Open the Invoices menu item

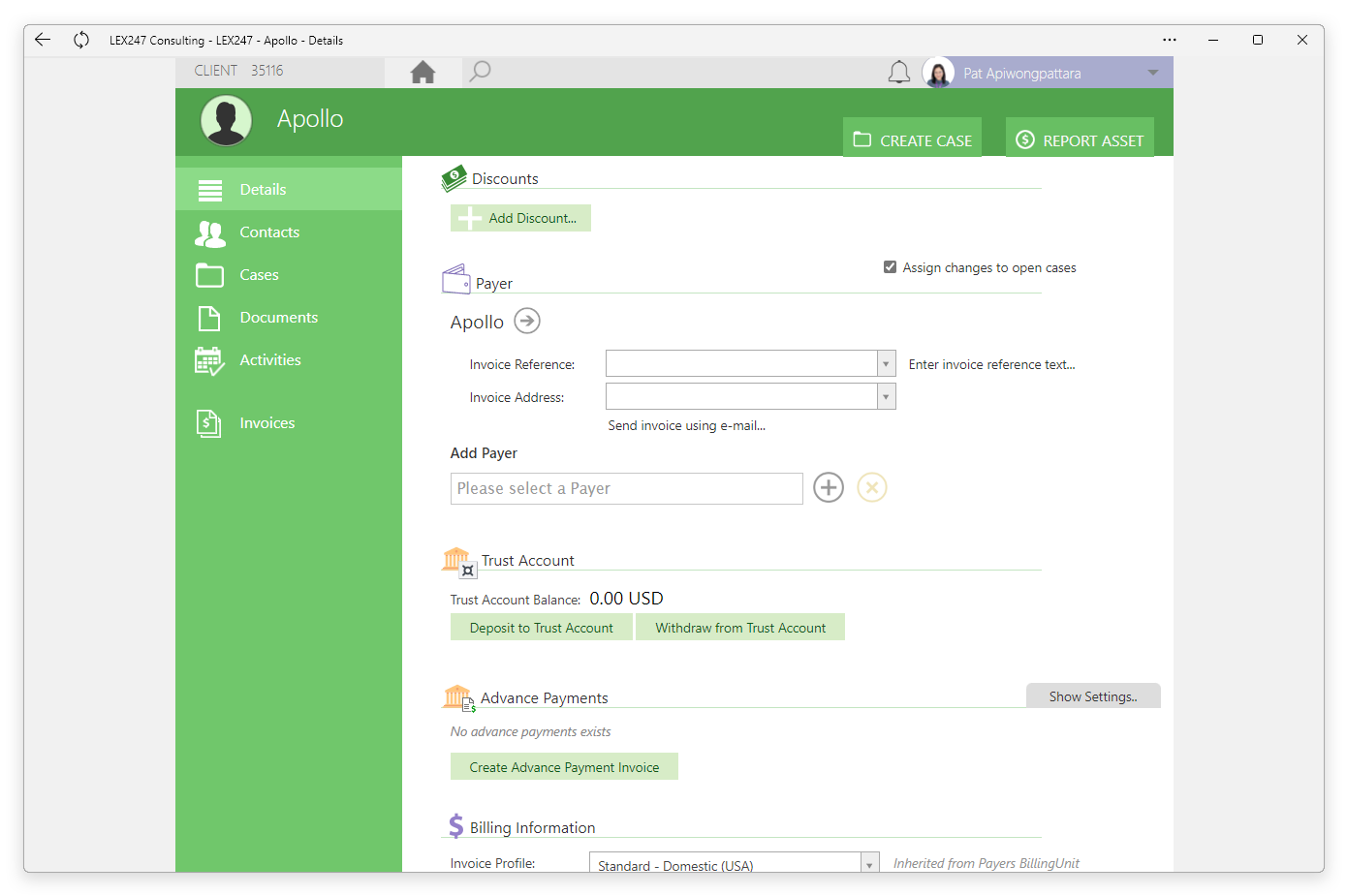pyautogui.click(x=289, y=423)
